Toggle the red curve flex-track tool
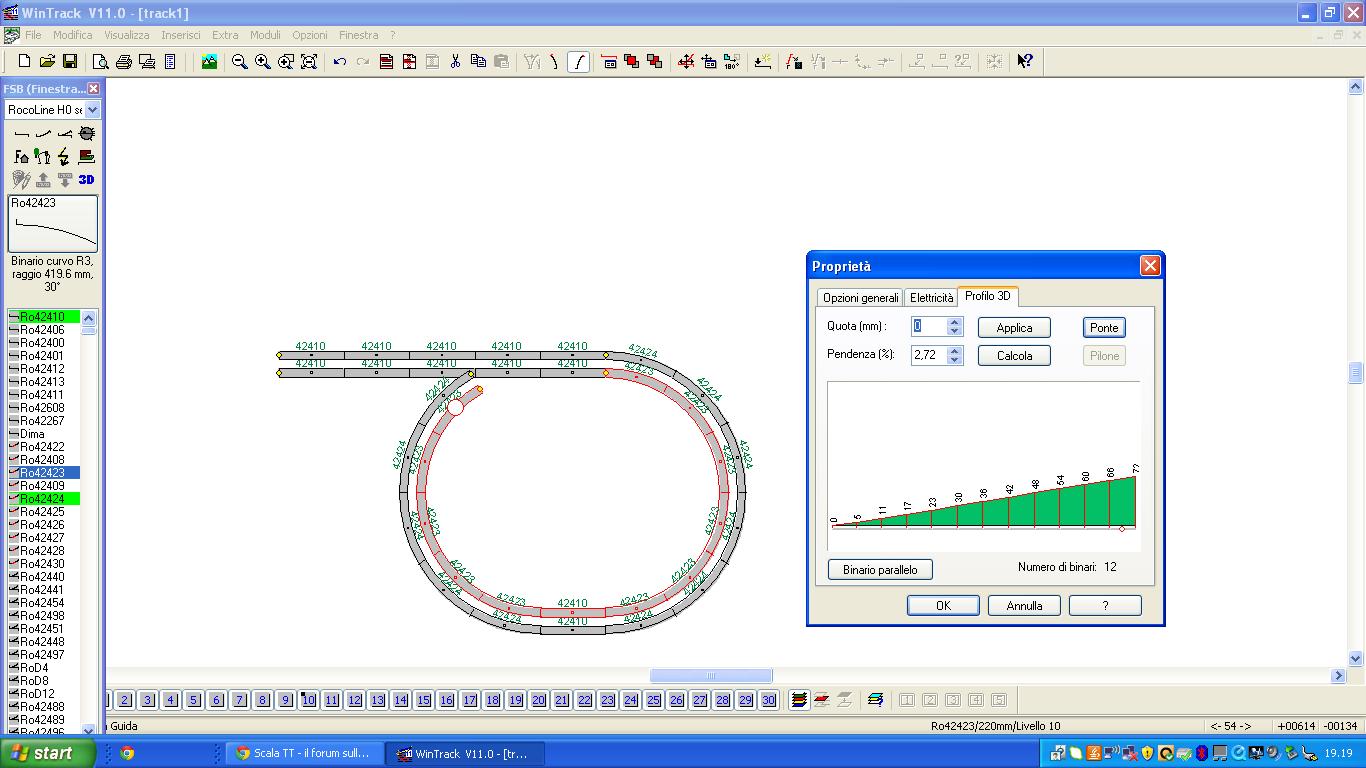Image resolution: width=1366 pixels, height=768 pixels. coord(578,61)
